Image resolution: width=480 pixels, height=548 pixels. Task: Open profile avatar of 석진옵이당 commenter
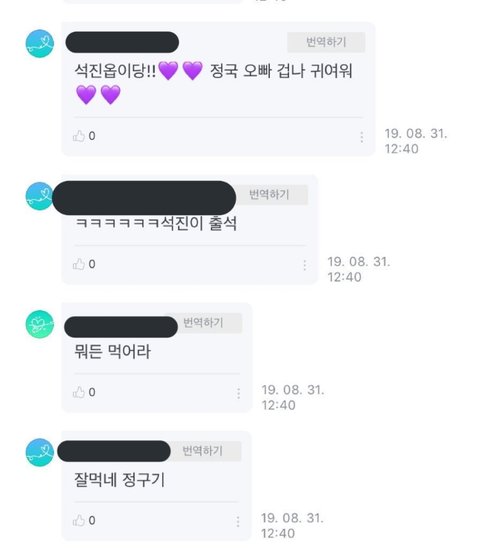[40, 43]
